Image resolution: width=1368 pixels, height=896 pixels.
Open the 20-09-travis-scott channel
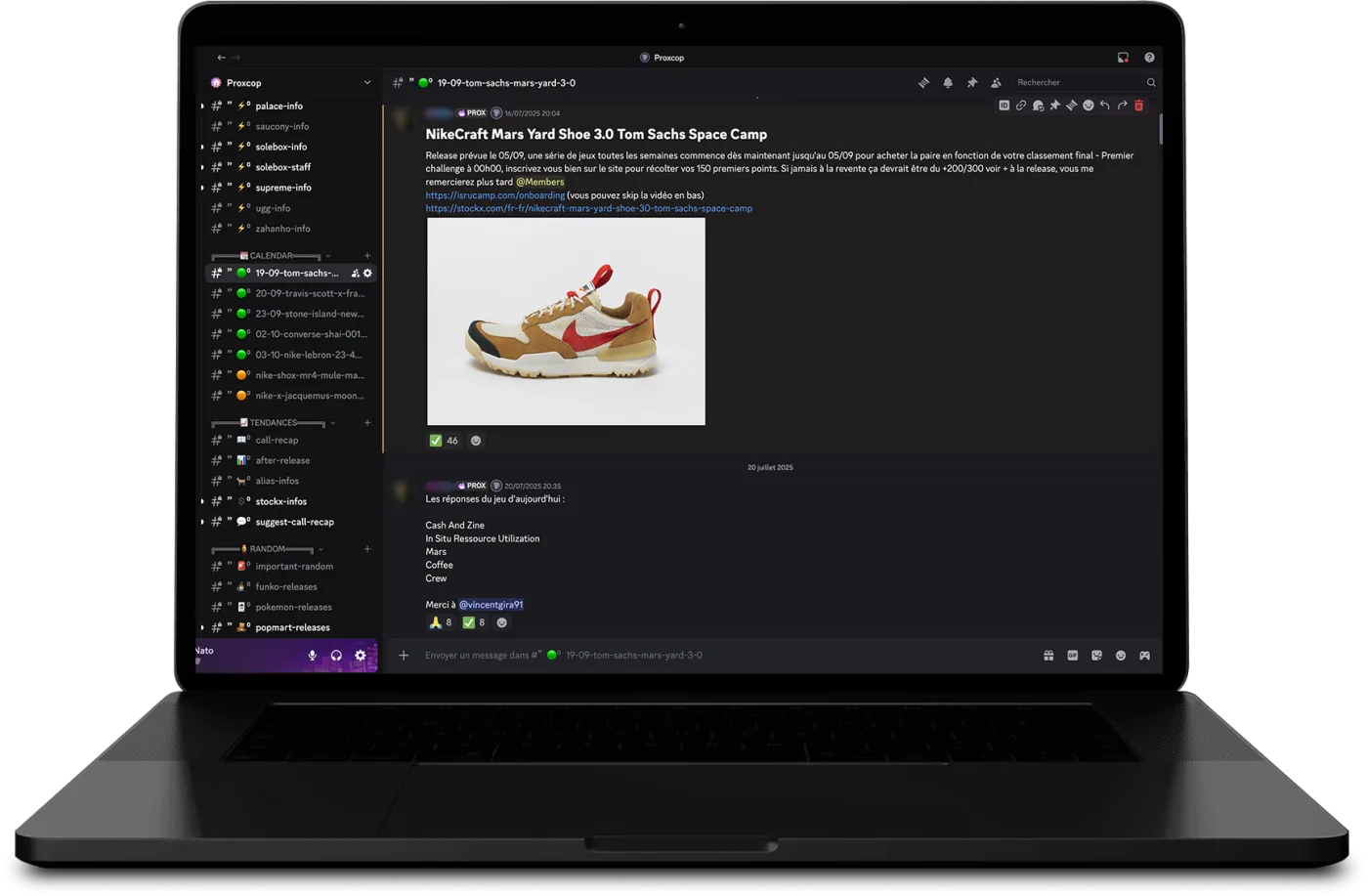[x=291, y=293]
